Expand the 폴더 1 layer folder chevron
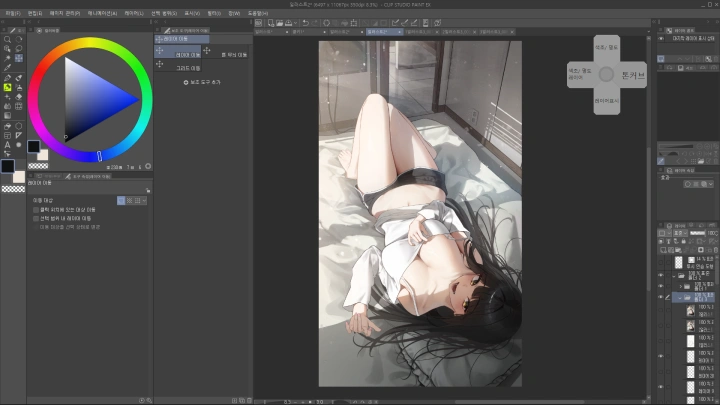720x405 pixels. point(681,287)
